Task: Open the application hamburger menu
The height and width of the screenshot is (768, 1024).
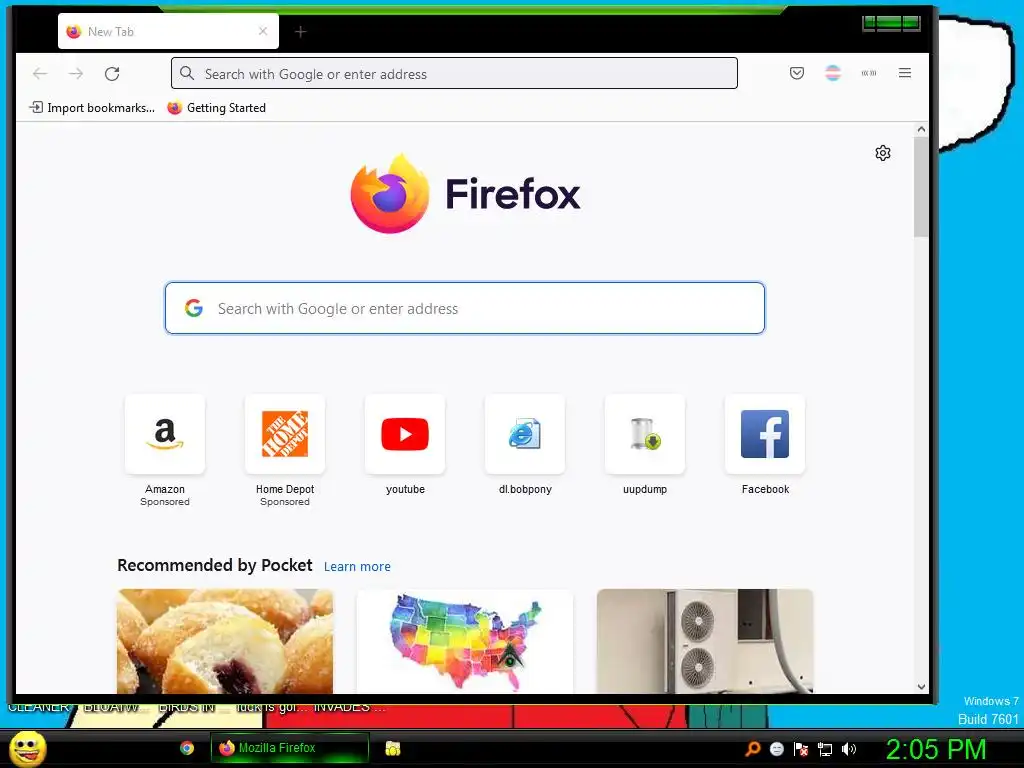Action: (x=904, y=73)
